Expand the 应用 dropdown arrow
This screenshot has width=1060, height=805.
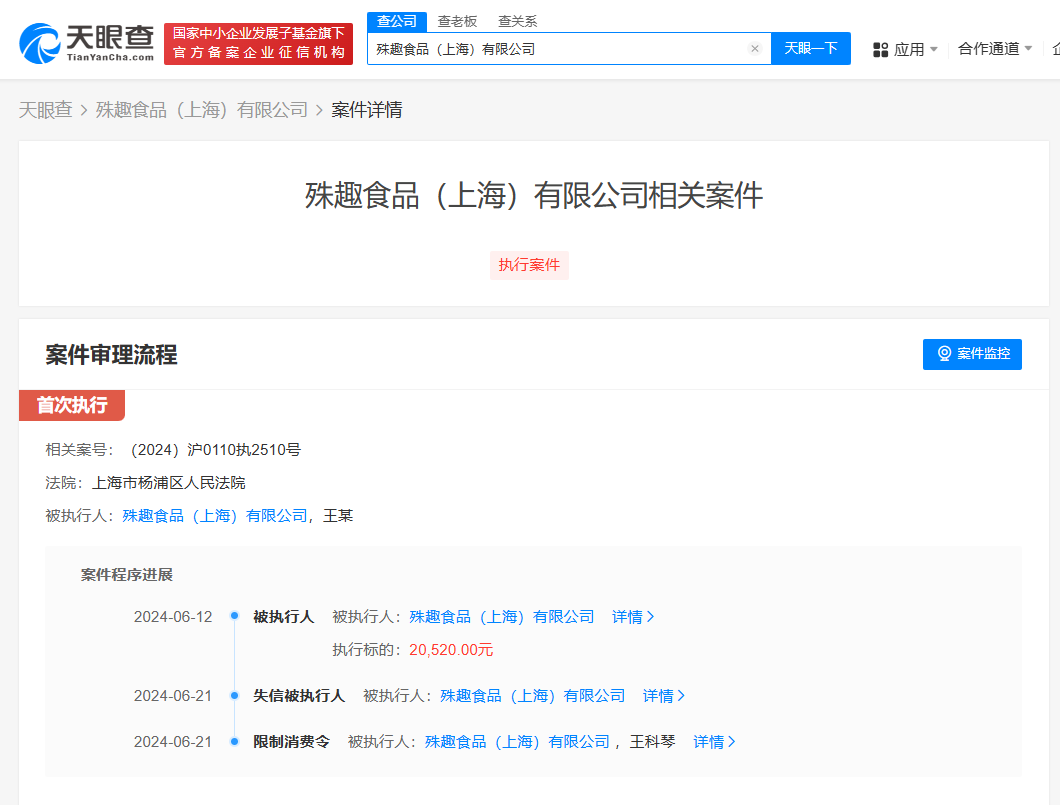coord(933,48)
